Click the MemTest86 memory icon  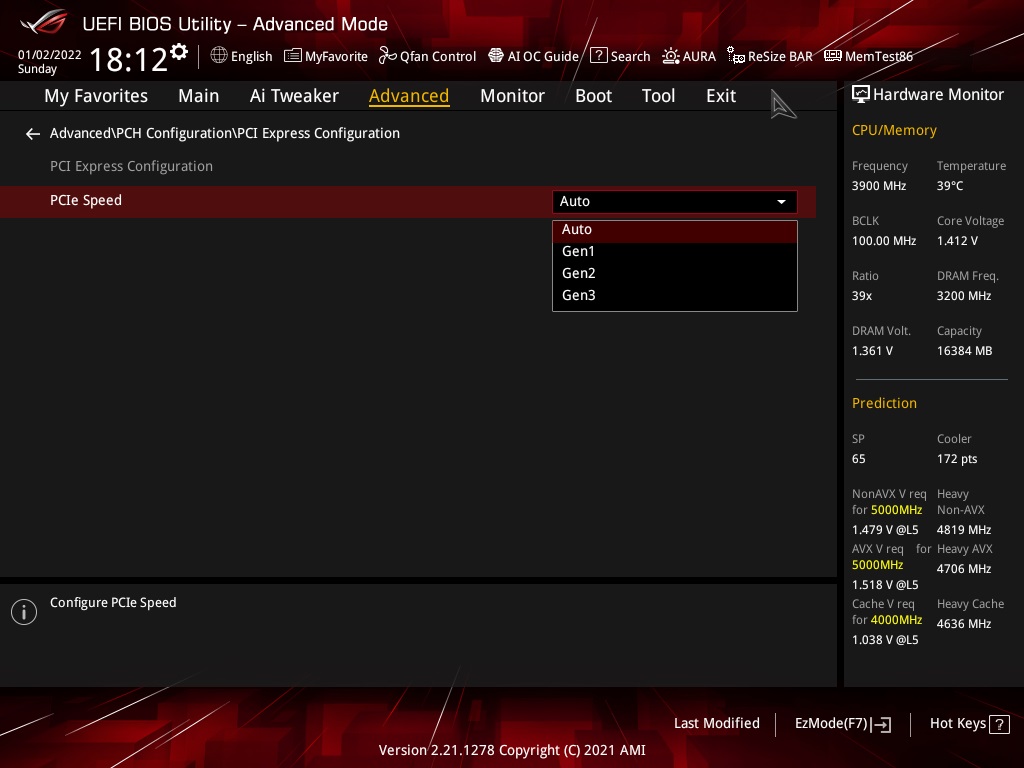(833, 56)
